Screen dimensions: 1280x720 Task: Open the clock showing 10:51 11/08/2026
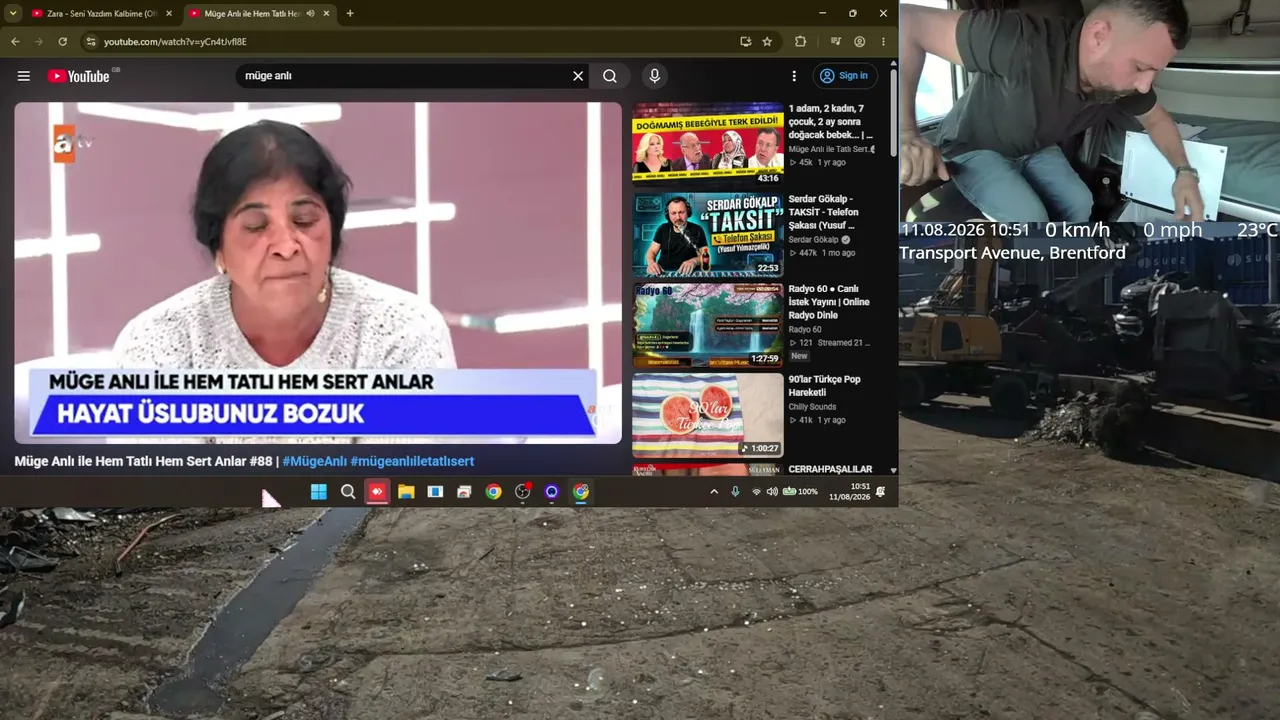point(850,491)
